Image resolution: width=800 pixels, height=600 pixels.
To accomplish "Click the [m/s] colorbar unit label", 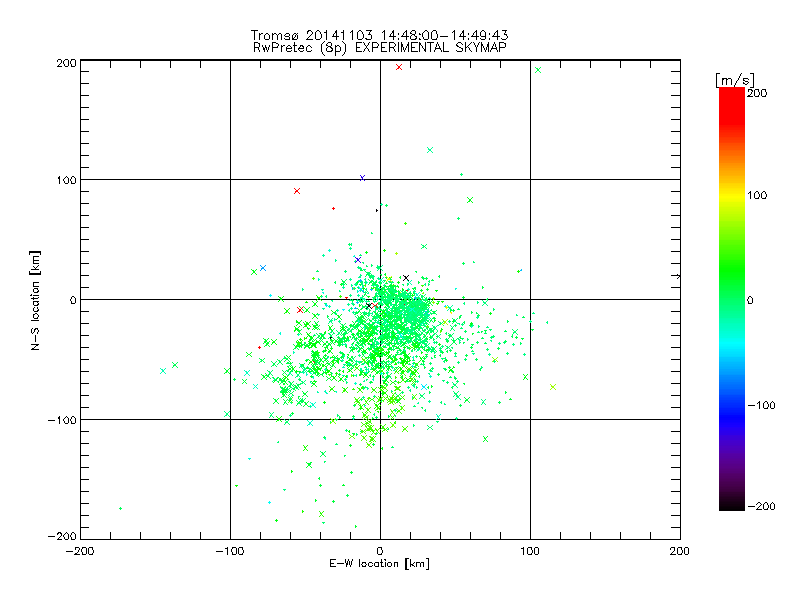I will pos(734,78).
